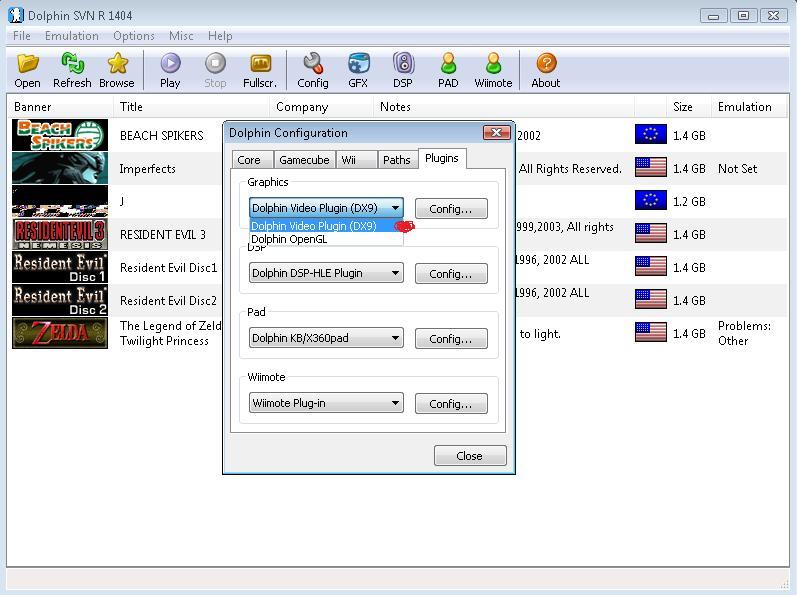Choose Dolphin OpenGL from the list
The height and width of the screenshot is (595, 797).
326,239
